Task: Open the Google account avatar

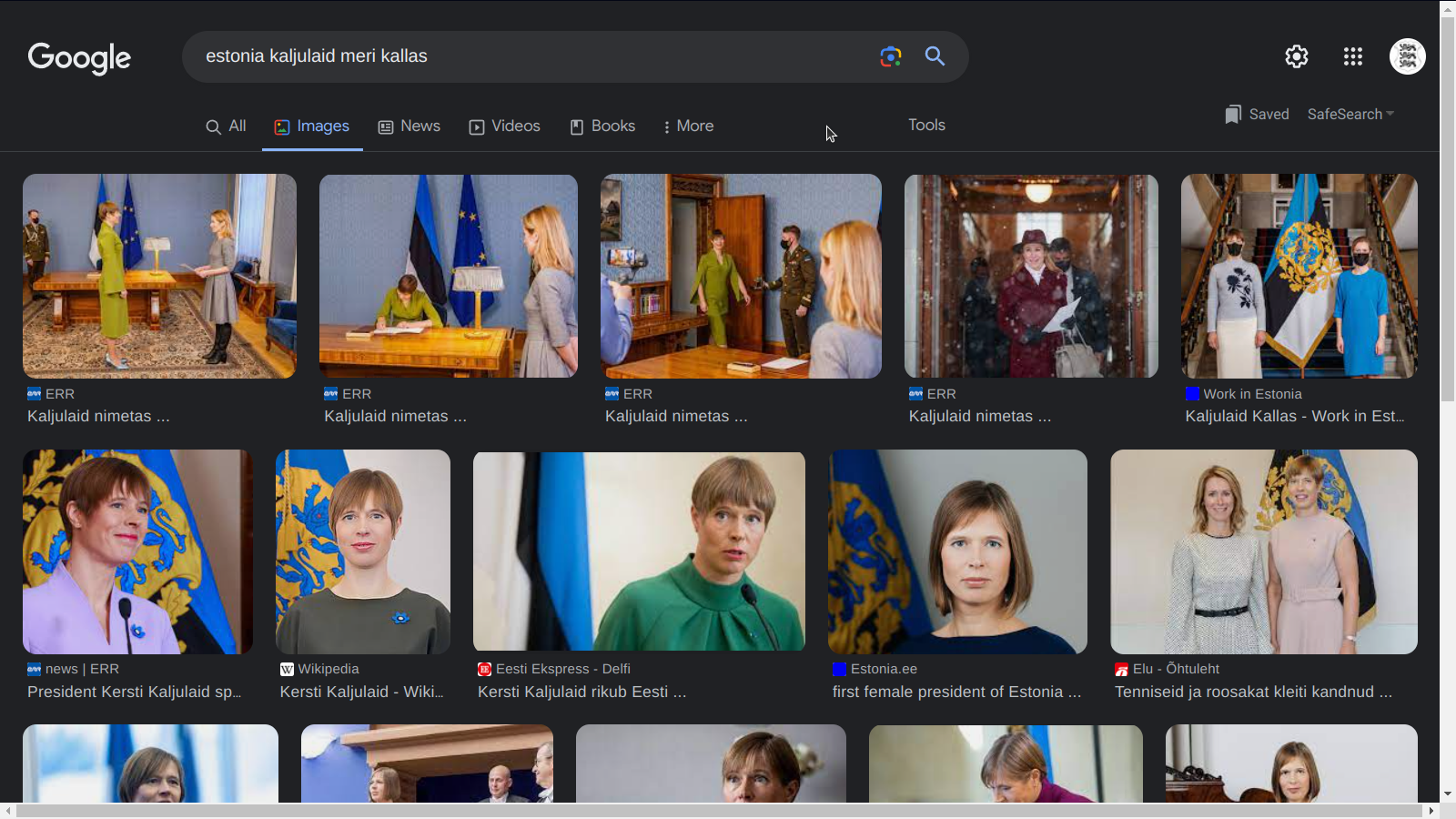Action: 1407,56
